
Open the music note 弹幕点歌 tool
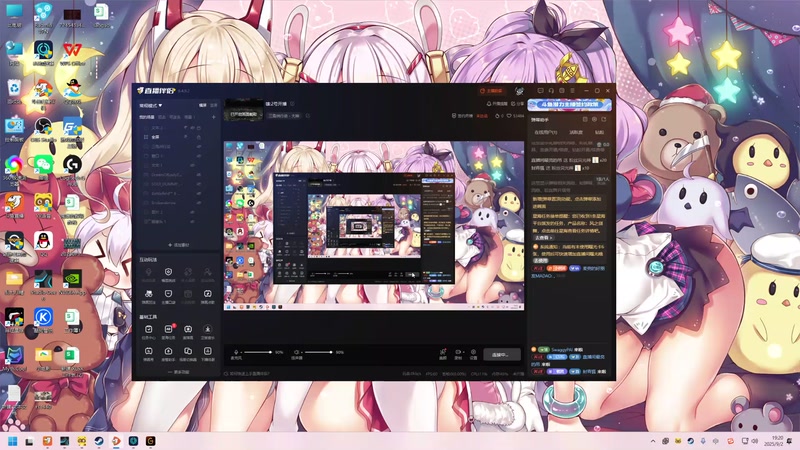[x=208, y=296]
